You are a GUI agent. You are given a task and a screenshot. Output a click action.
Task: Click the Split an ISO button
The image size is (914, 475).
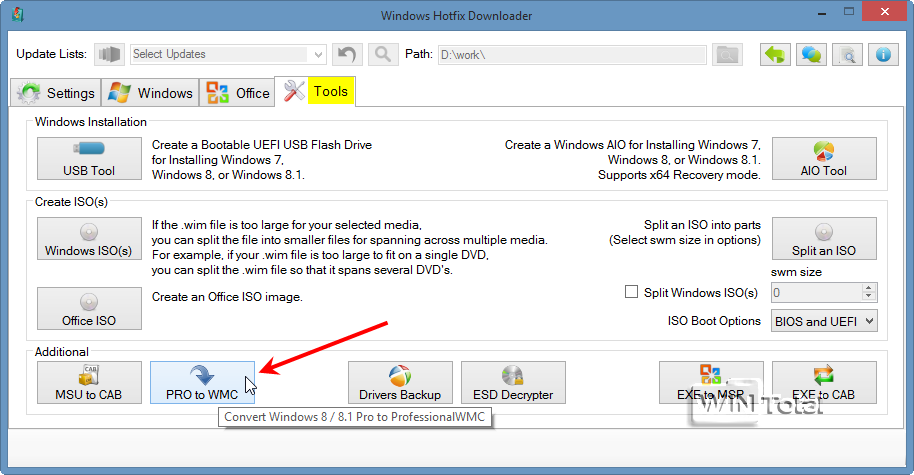824,238
